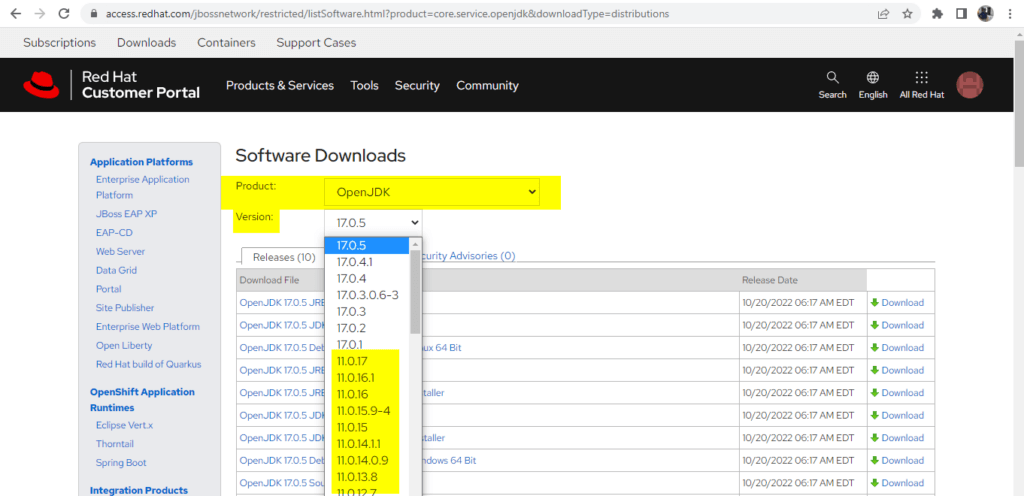This screenshot has width=1024, height=496.
Task: Click the browser forward arrow
Action: coord(39,13)
